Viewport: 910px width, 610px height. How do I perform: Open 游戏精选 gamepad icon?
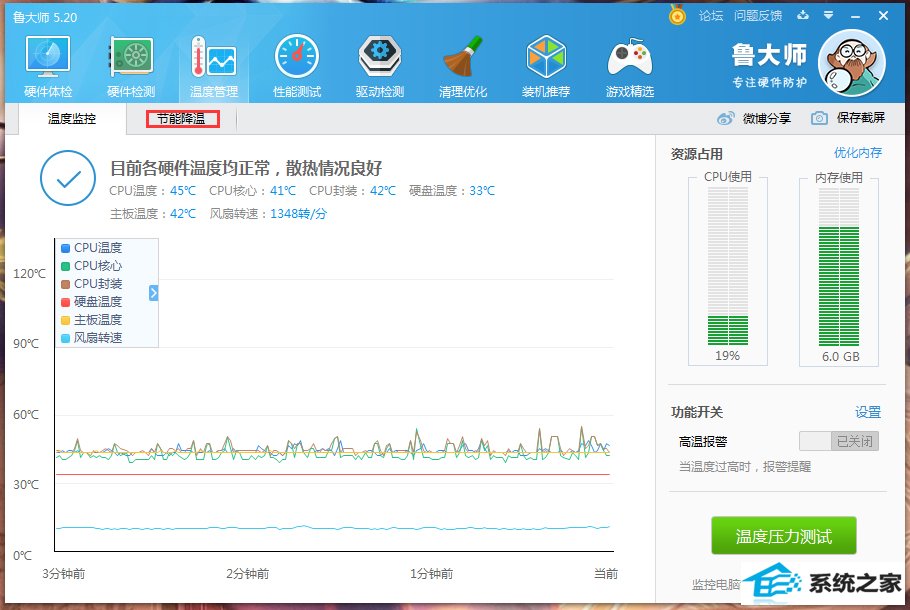tap(630, 66)
